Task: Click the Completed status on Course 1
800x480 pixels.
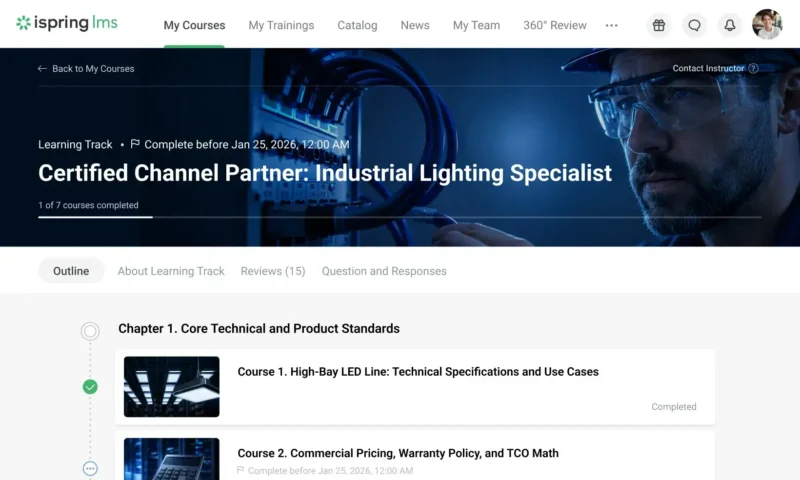Action: point(673,407)
